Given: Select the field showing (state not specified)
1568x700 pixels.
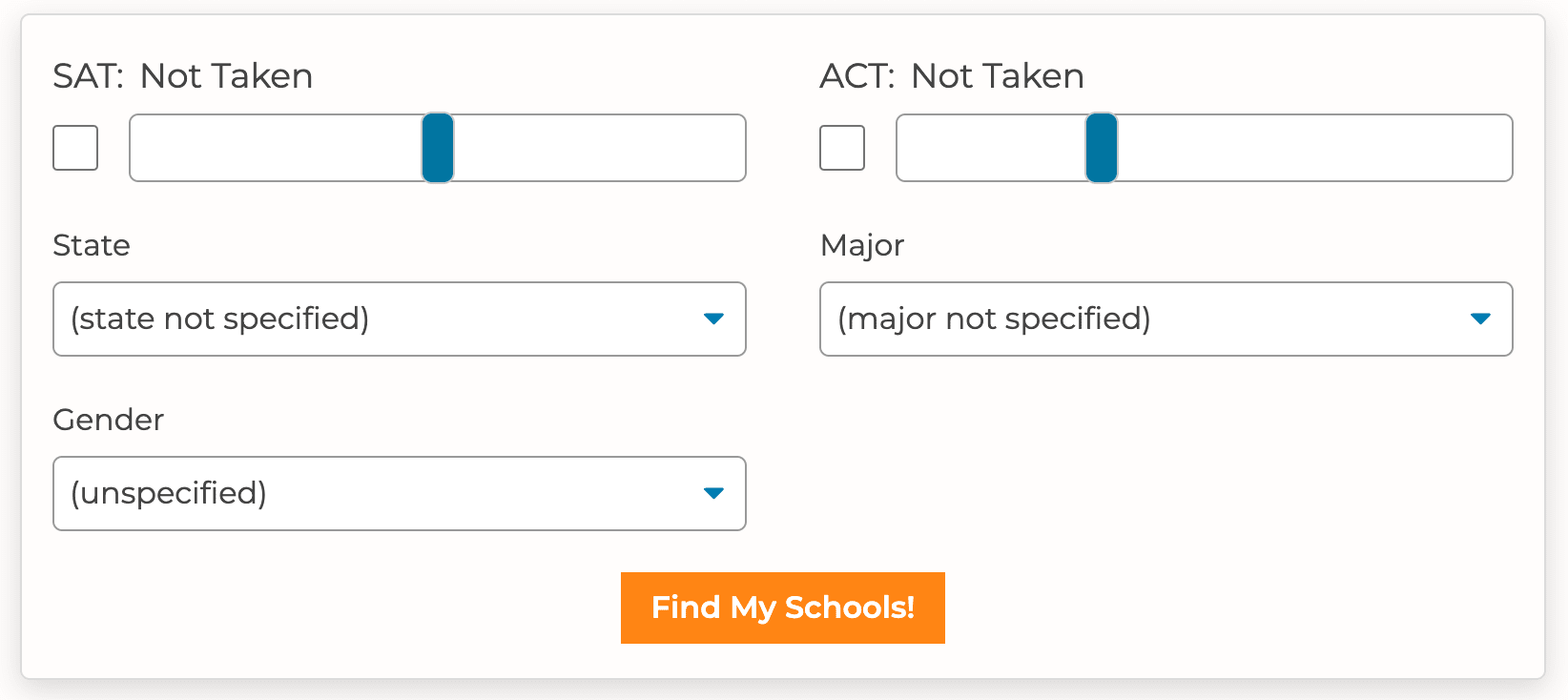Looking at the screenshot, I should tap(399, 319).
